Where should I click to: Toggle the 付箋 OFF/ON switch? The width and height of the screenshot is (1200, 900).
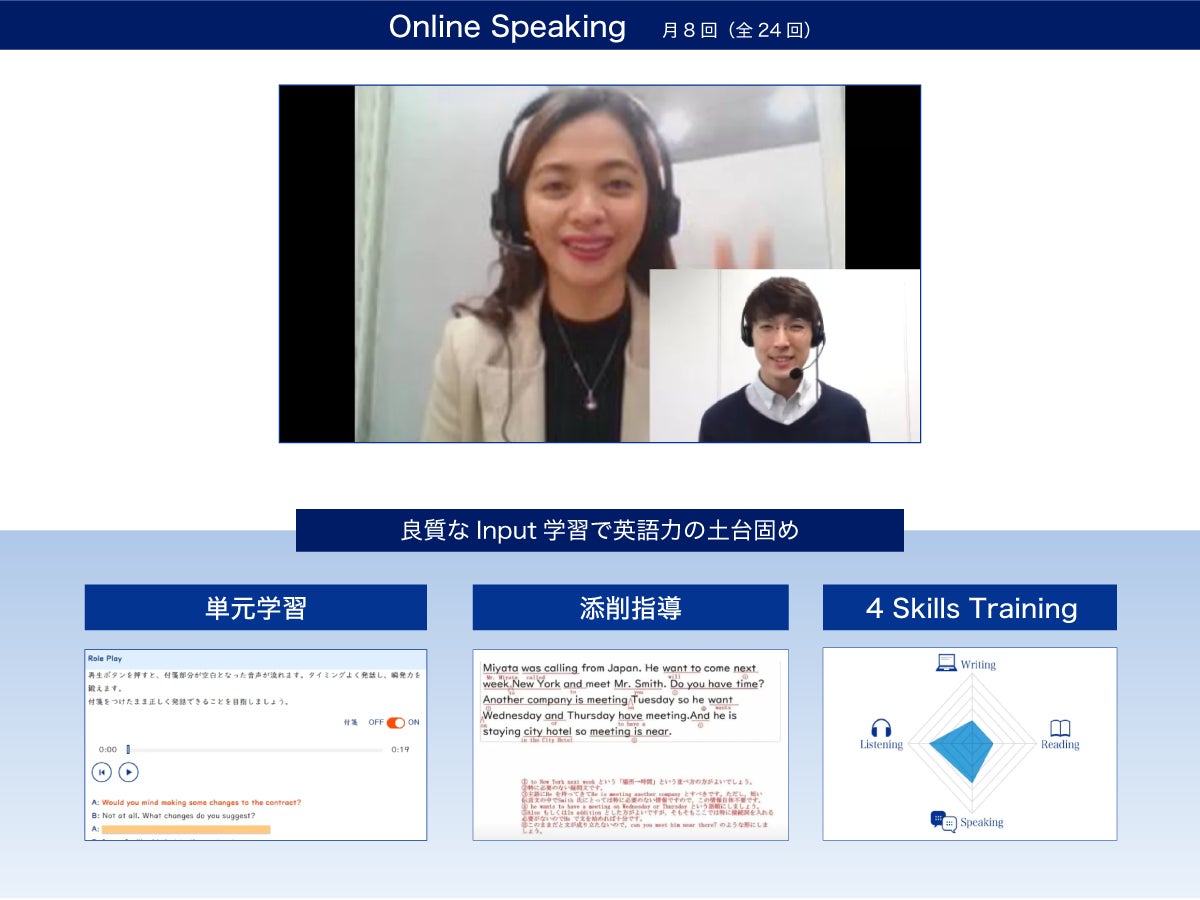click(395, 722)
